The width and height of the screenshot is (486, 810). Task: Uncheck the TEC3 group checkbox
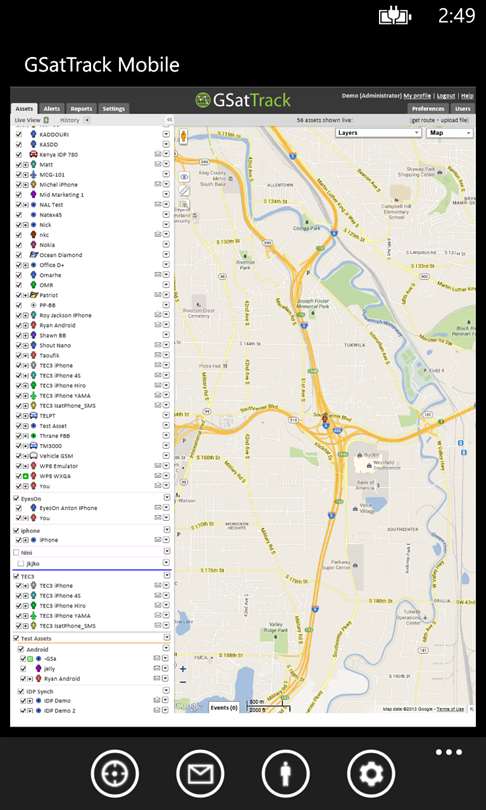tap(16, 575)
